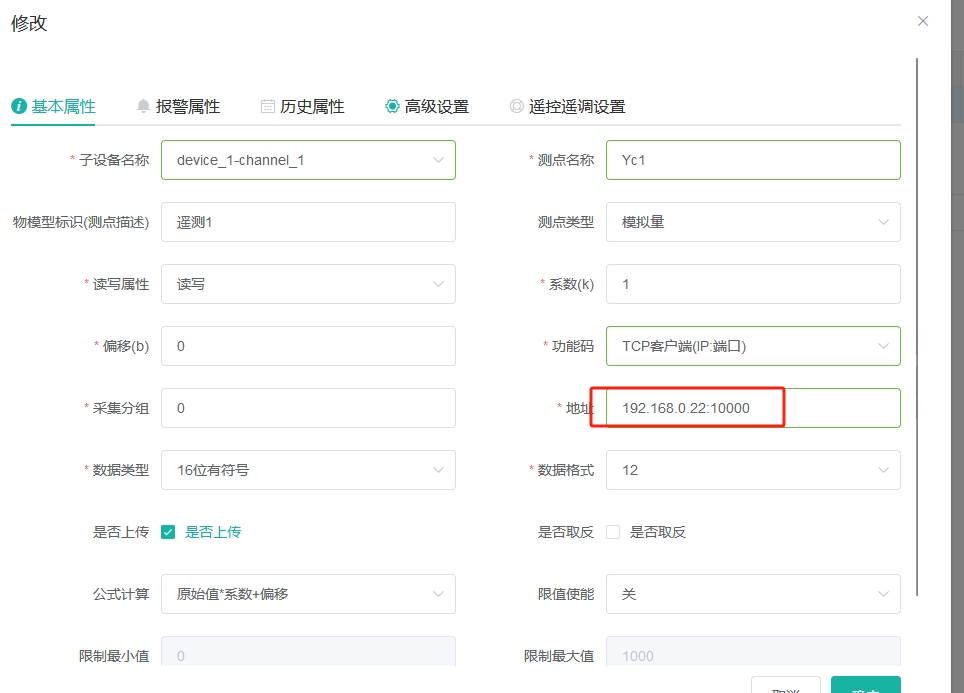964x693 pixels.
Task: Close the 修改 dialog with X icon
Action: 923,21
